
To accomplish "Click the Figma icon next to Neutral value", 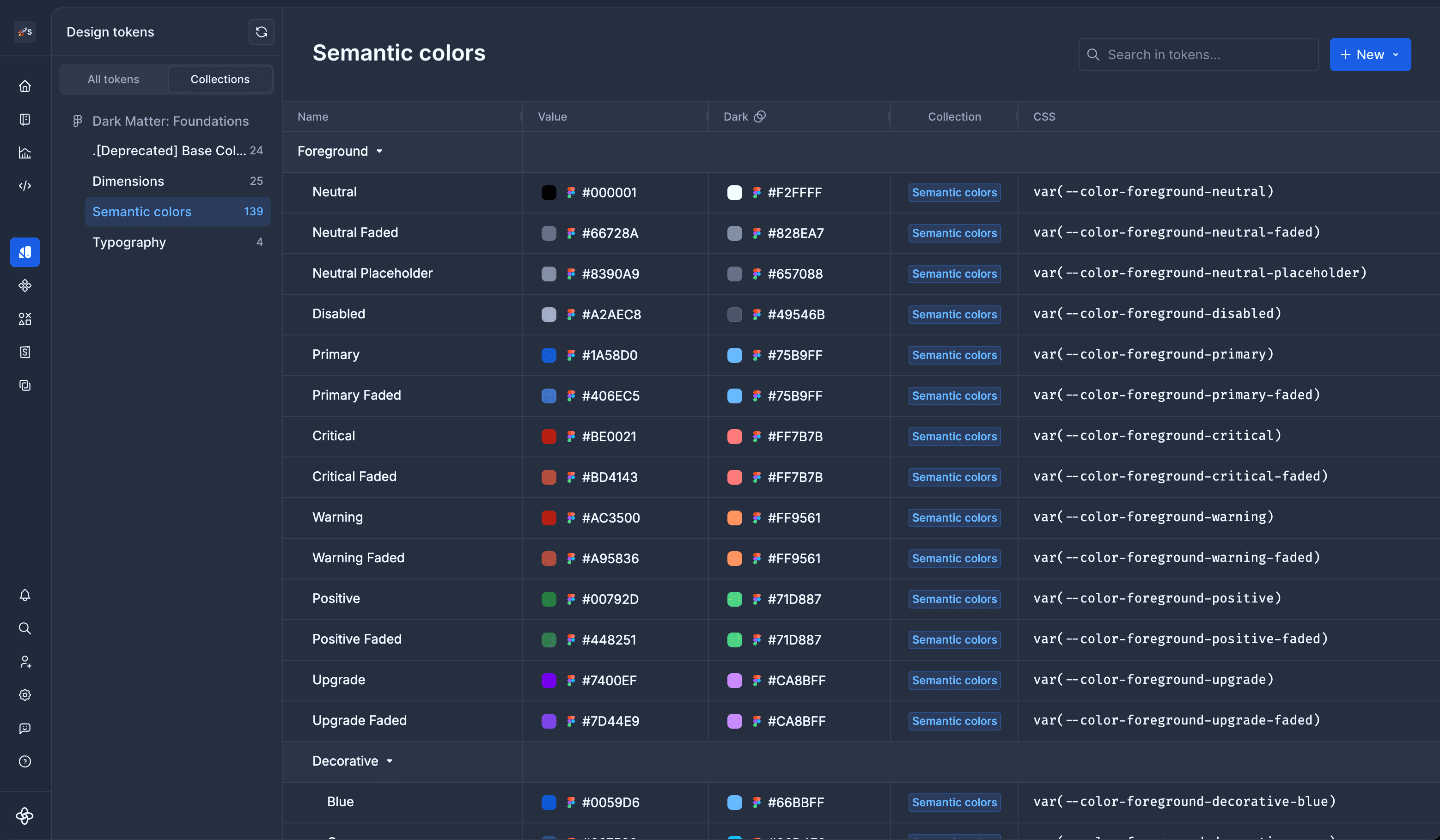I will [572, 193].
